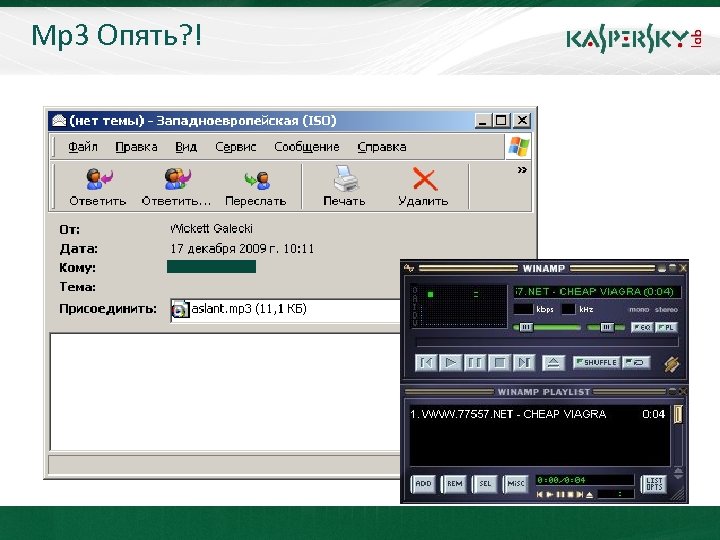Toggle Winamp windowshade mode button
The width and height of the screenshot is (720, 540).
pyautogui.click(x=672, y=268)
